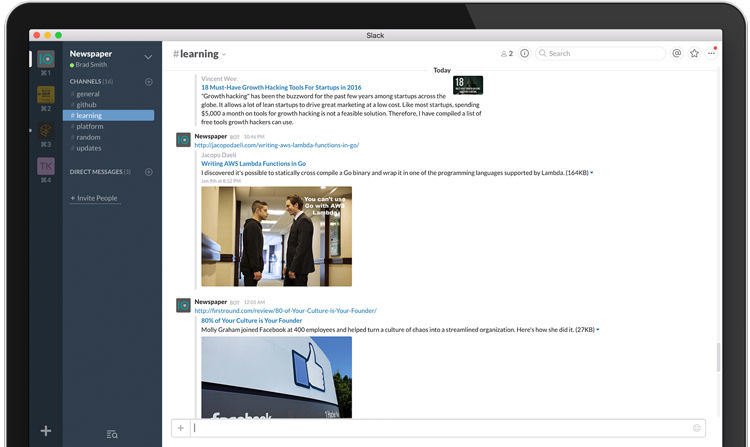Viewport: 750px width, 447px height.
Task: Click Newspaper bot avatar at 12:05 AM message
Action: coord(183,305)
